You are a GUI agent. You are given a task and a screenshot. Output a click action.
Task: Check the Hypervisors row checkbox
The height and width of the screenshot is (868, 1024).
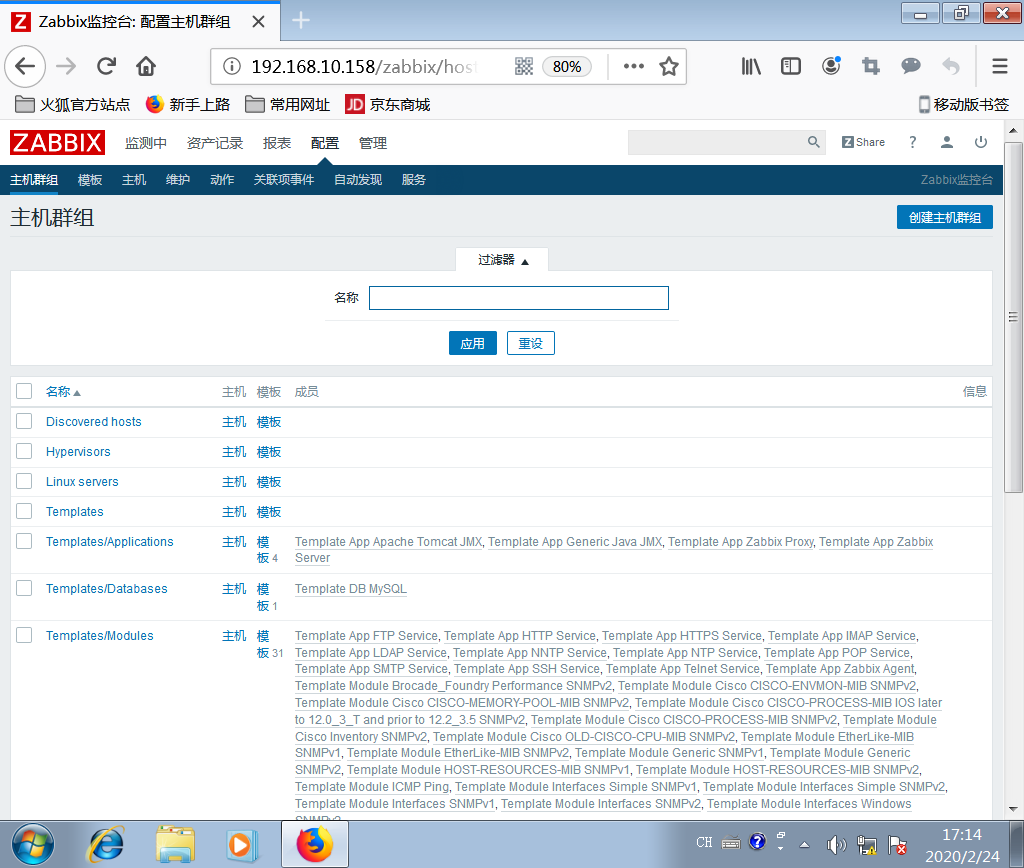[24, 451]
